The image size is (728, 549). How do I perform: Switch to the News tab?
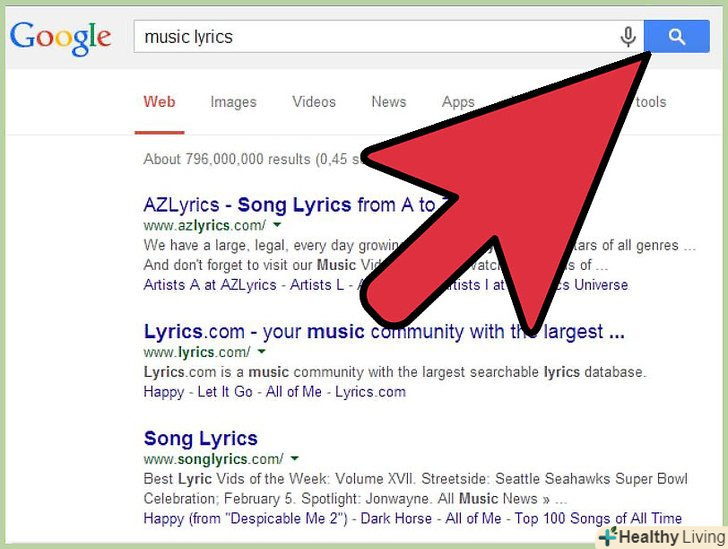[x=388, y=102]
